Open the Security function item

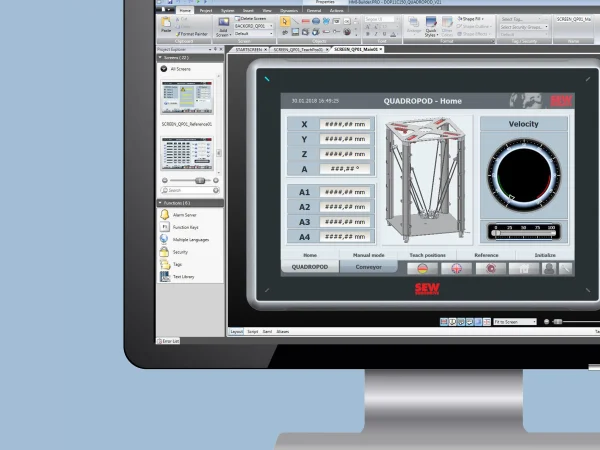coord(180,252)
